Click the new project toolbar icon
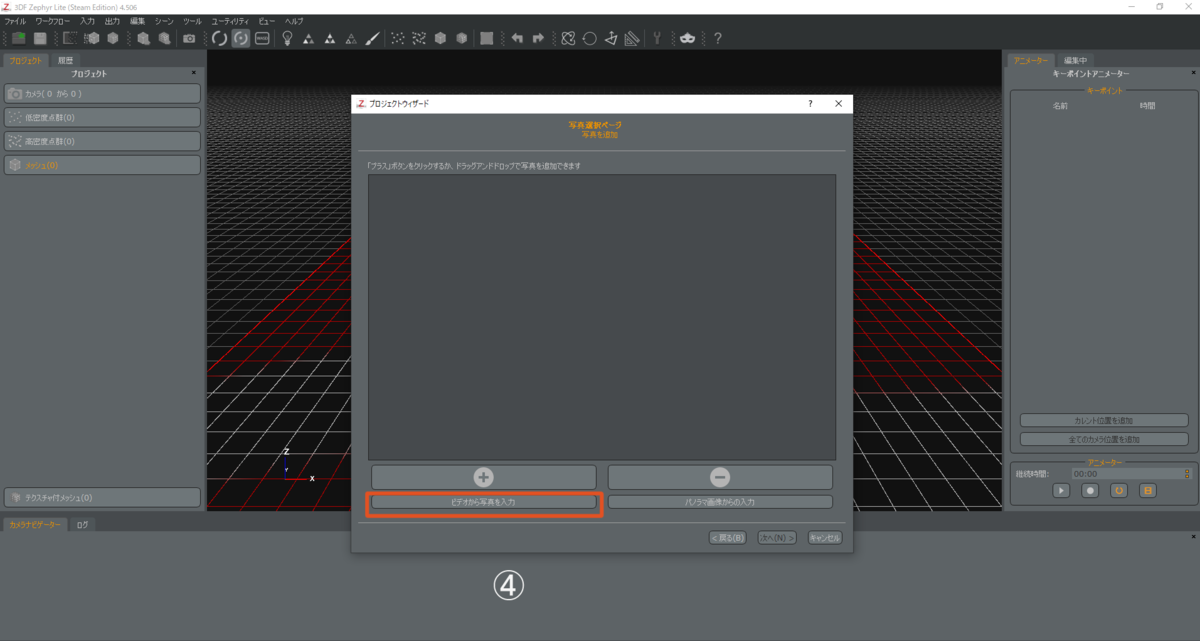The width and height of the screenshot is (1200, 641). point(19,38)
